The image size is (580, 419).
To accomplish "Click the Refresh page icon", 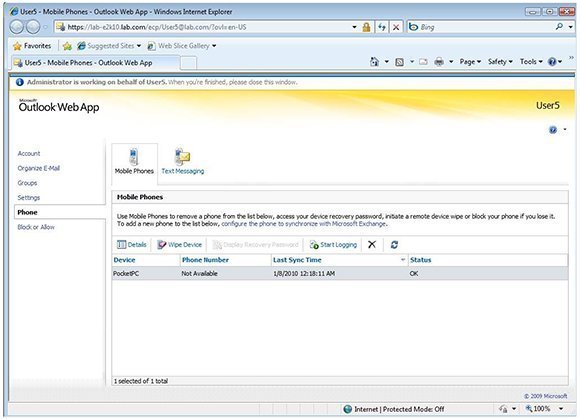I will [382, 27].
